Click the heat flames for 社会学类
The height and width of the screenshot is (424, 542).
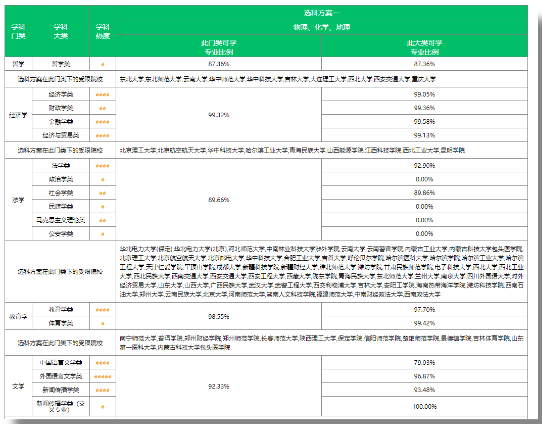(x=102, y=193)
